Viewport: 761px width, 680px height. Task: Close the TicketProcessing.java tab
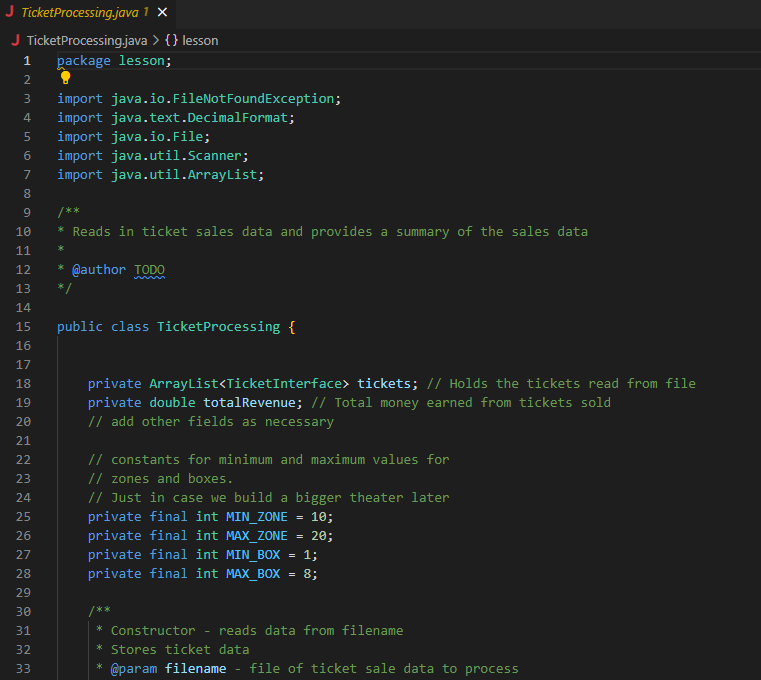[x=163, y=12]
